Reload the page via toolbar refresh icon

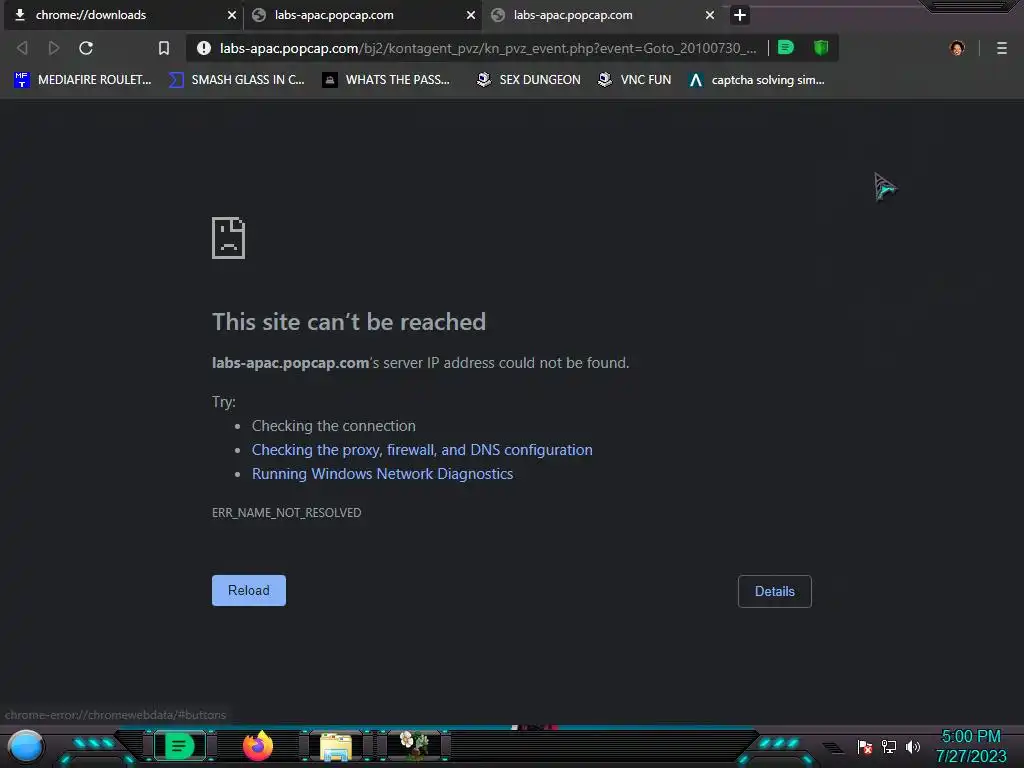(x=86, y=48)
